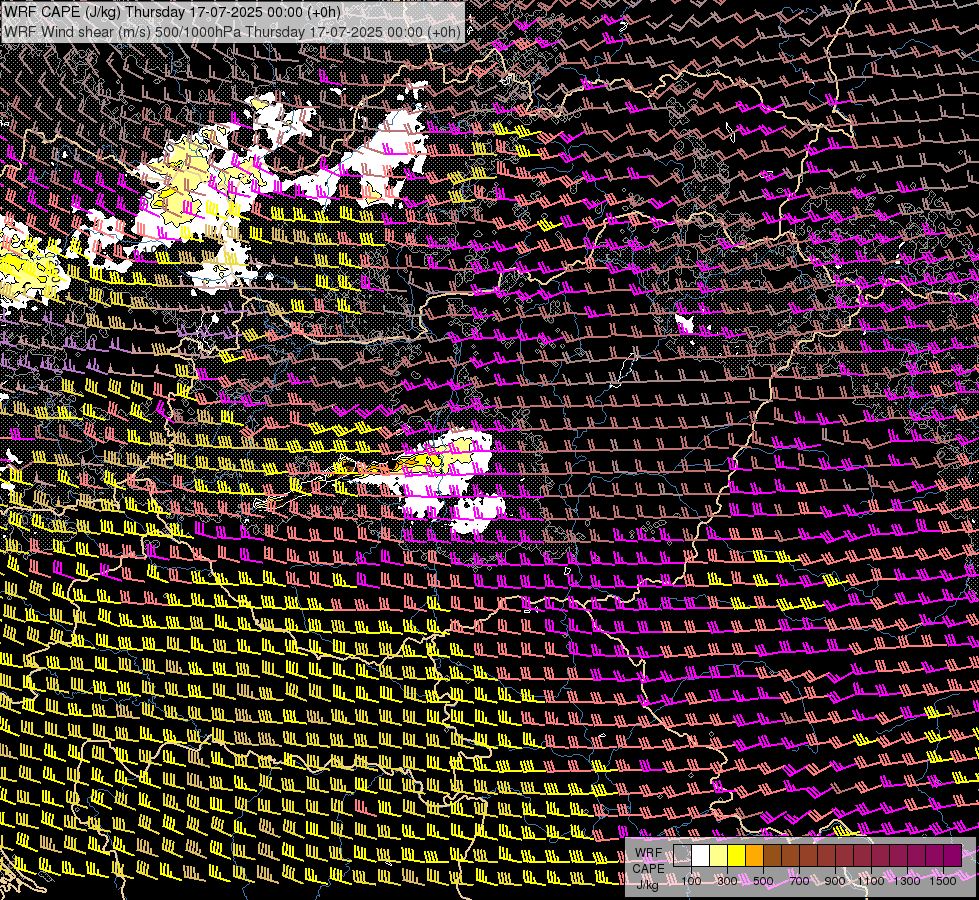The image size is (979, 900).
Task: Click the legend label 500
Action: coord(763,881)
